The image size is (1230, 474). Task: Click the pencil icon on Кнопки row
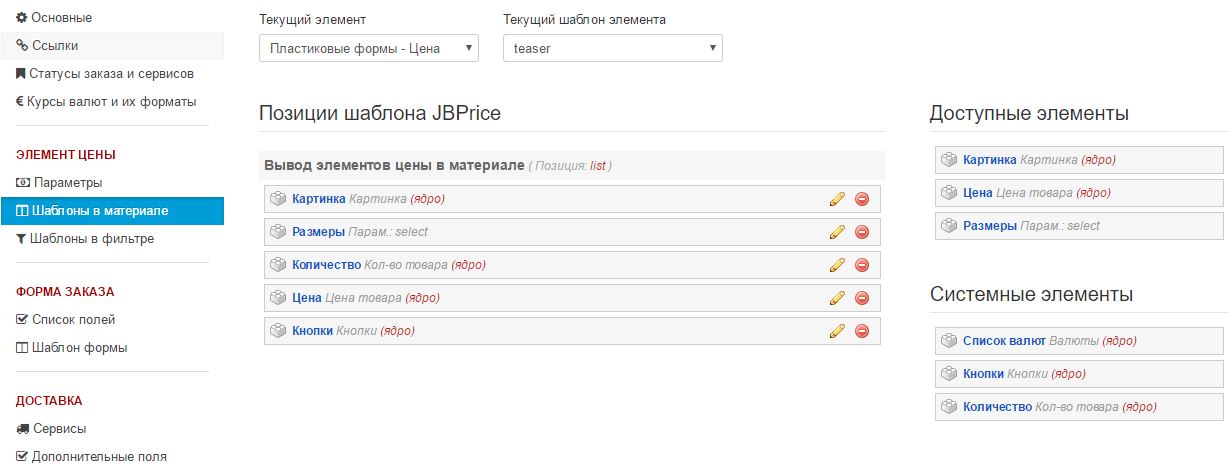point(837,331)
